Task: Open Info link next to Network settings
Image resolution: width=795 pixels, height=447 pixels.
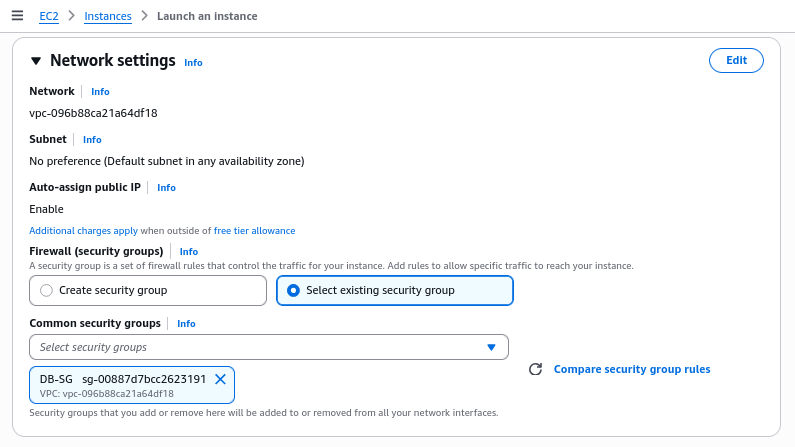Action: pyautogui.click(x=193, y=62)
